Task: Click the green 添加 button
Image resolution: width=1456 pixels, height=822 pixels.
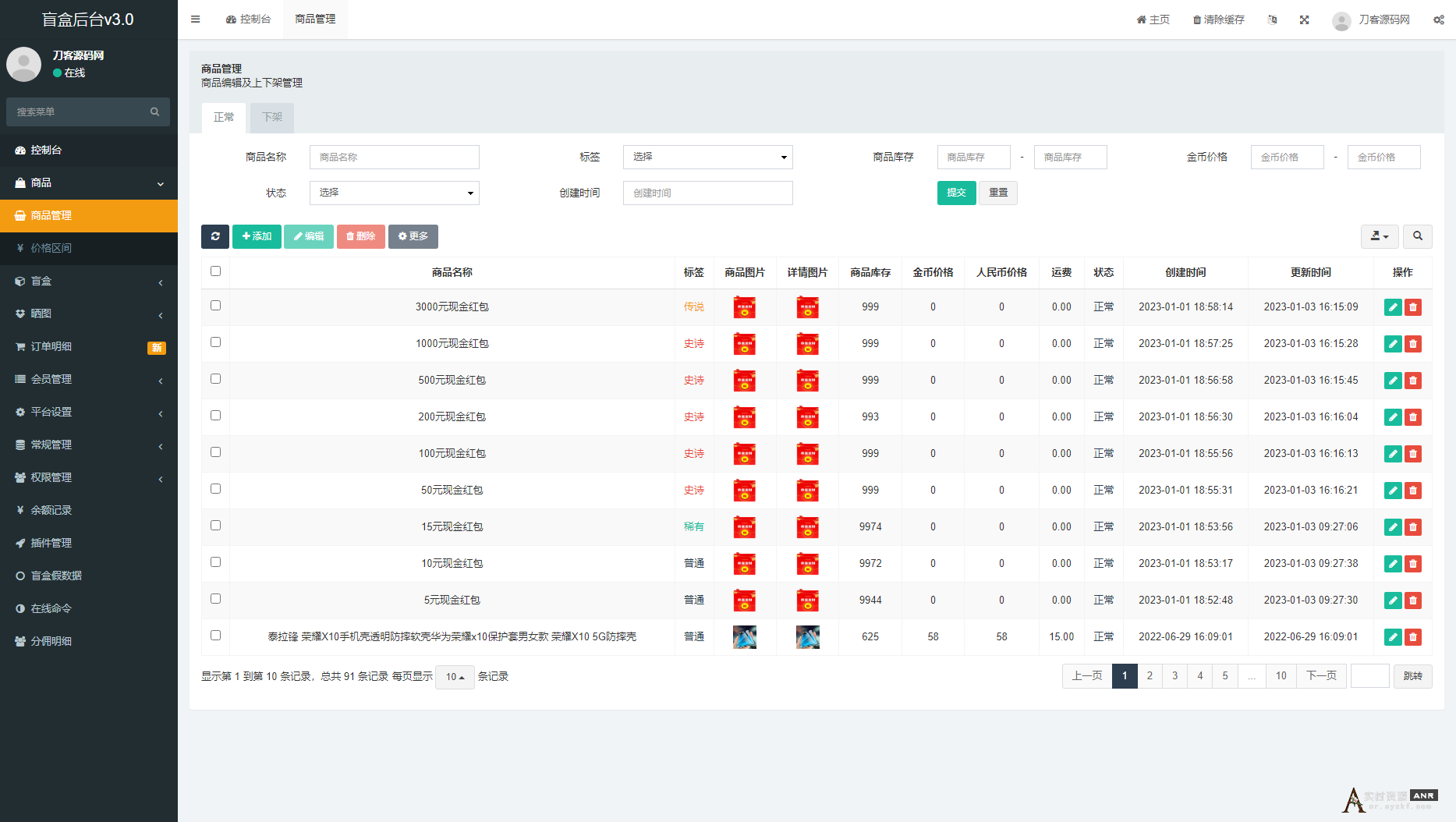Action: [257, 236]
